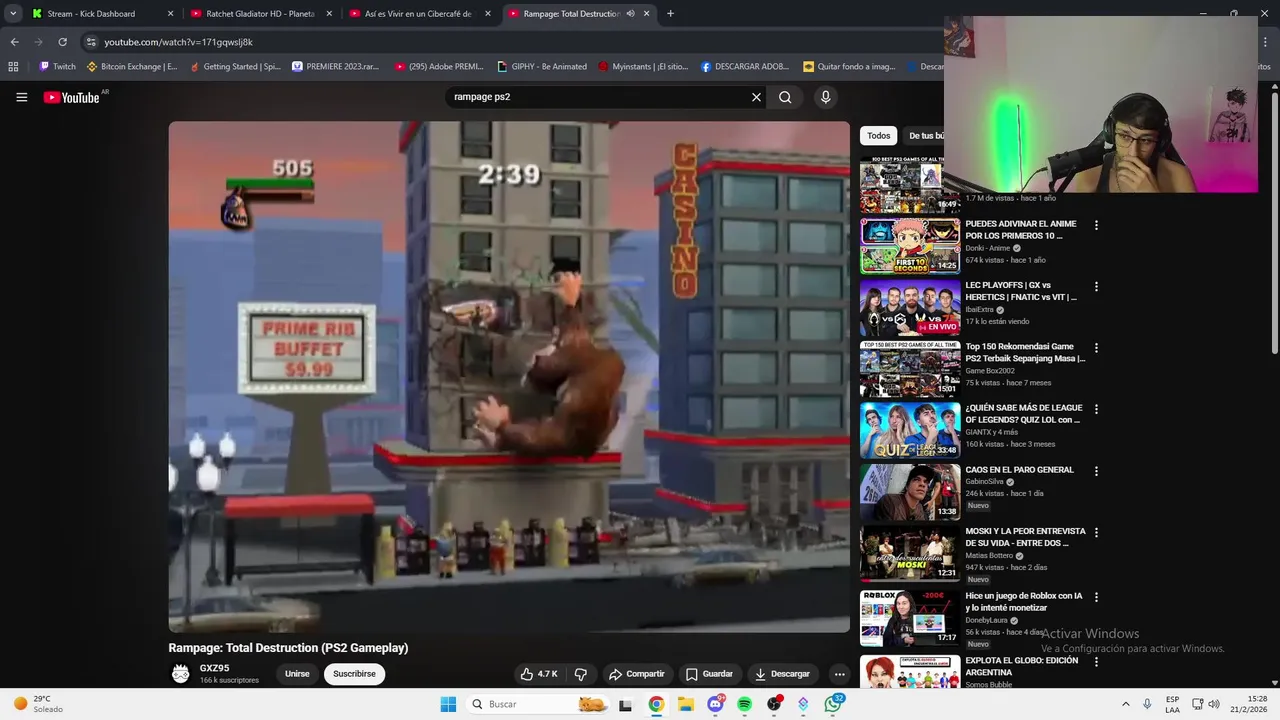Click the Rampage video player
The height and width of the screenshot is (720, 1280).
coord(509,377)
